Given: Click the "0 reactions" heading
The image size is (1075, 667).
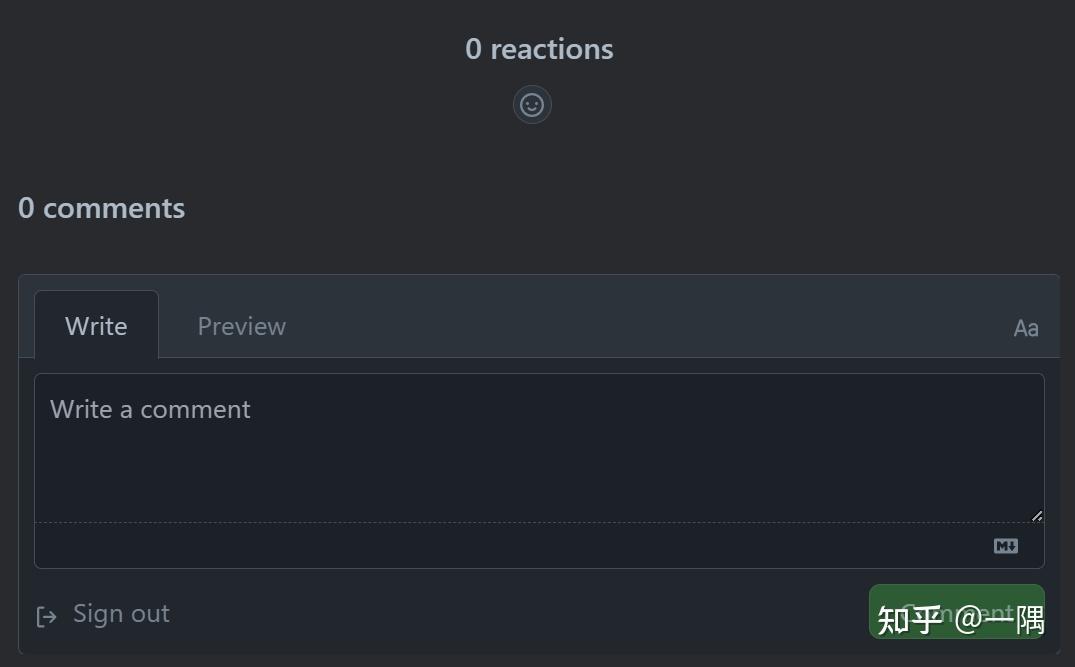Looking at the screenshot, I should (539, 49).
